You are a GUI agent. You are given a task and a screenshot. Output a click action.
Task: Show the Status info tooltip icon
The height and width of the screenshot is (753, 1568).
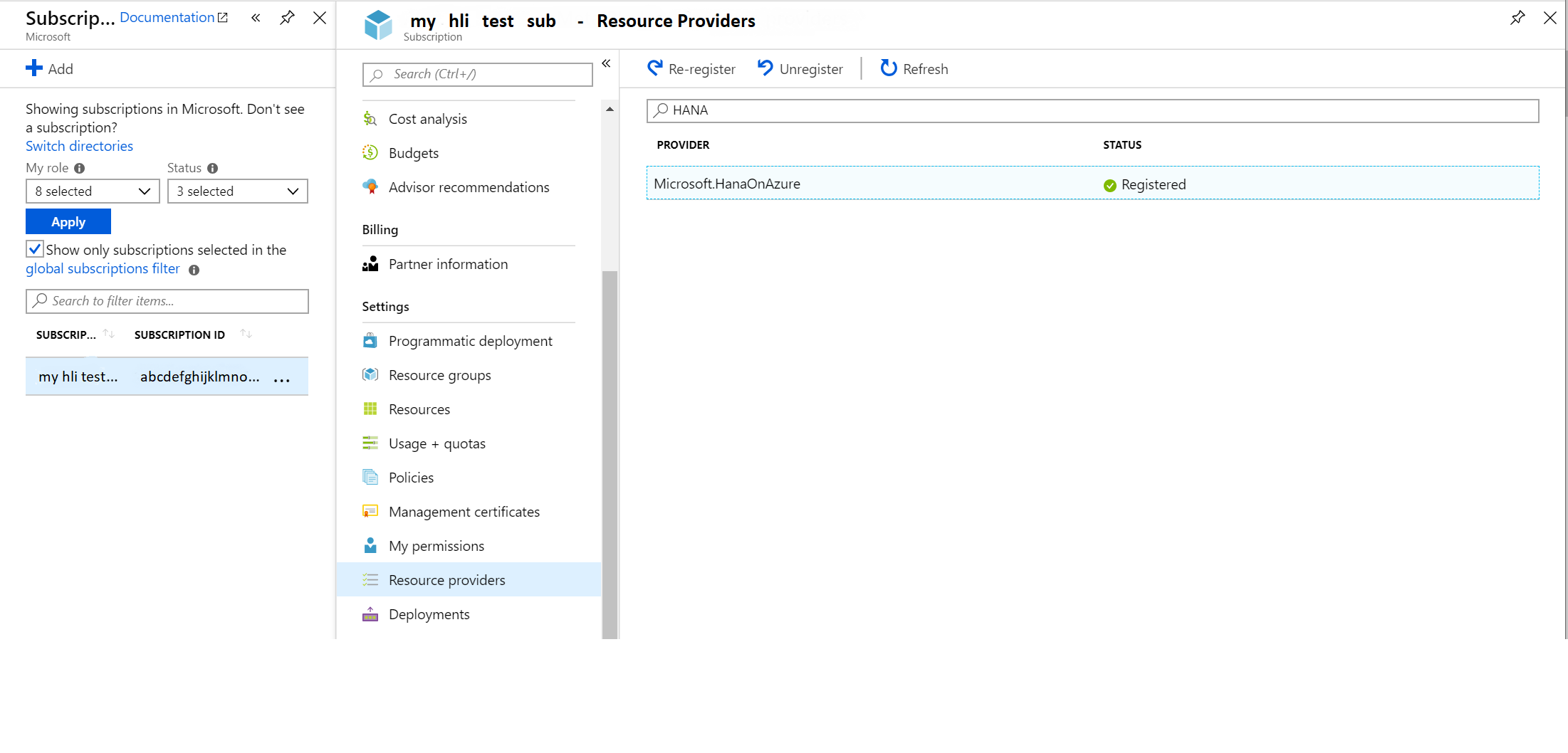[213, 169]
